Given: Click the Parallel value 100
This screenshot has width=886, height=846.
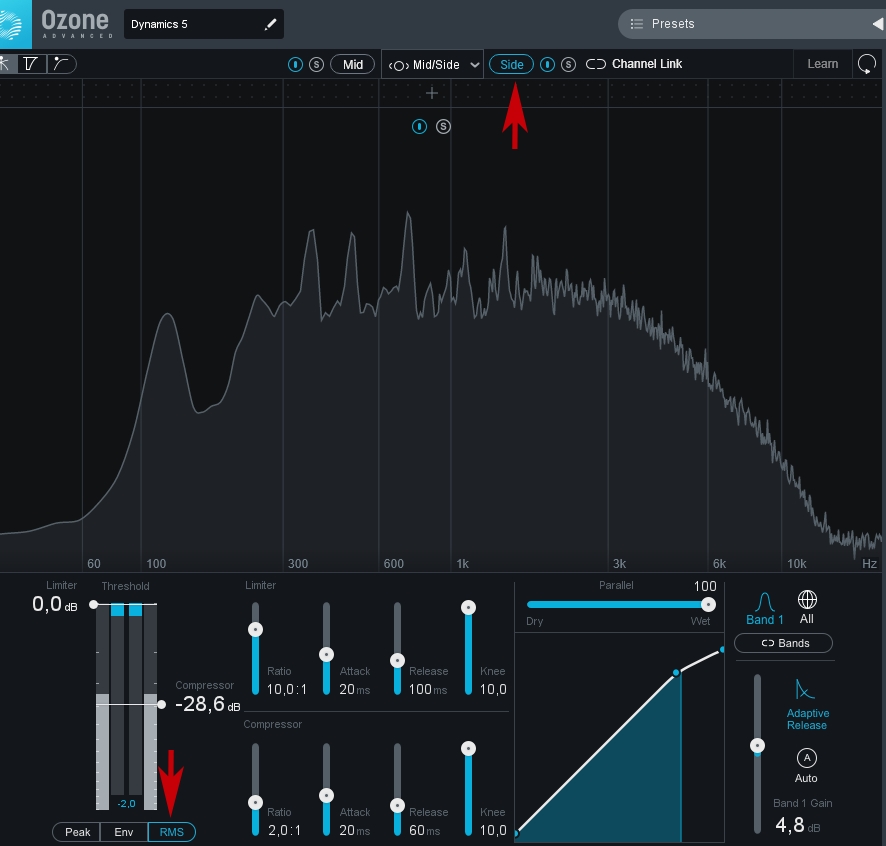Looking at the screenshot, I should tap(705, 587).
